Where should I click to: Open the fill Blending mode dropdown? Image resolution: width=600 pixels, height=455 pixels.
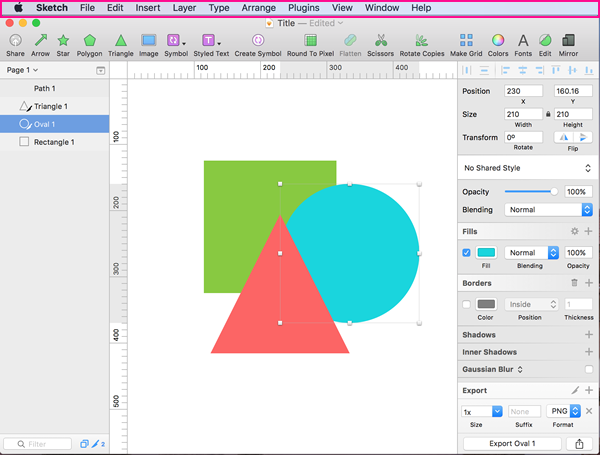coord(532,253)
